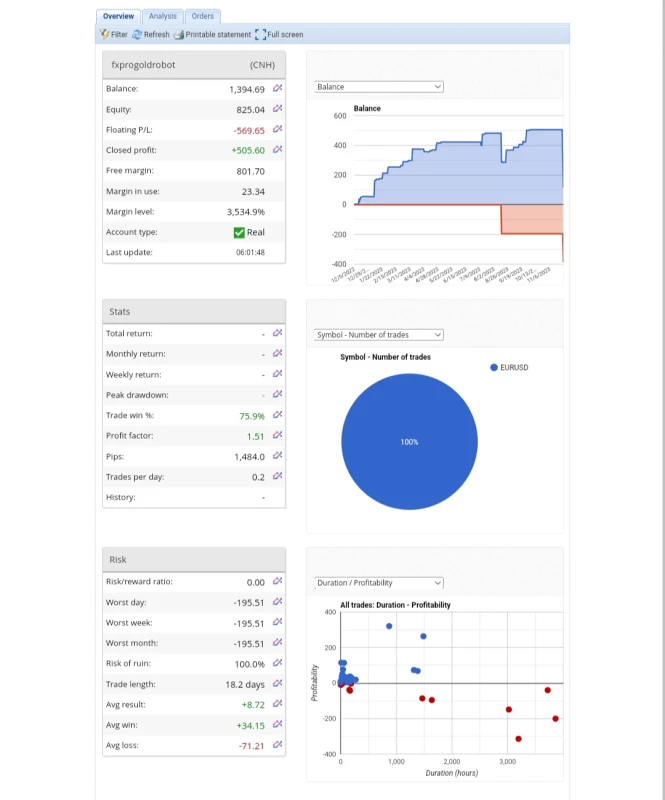Click the chart icon beside Trade win %
This screenshot has width=665, height=800.
pos(277,415)
